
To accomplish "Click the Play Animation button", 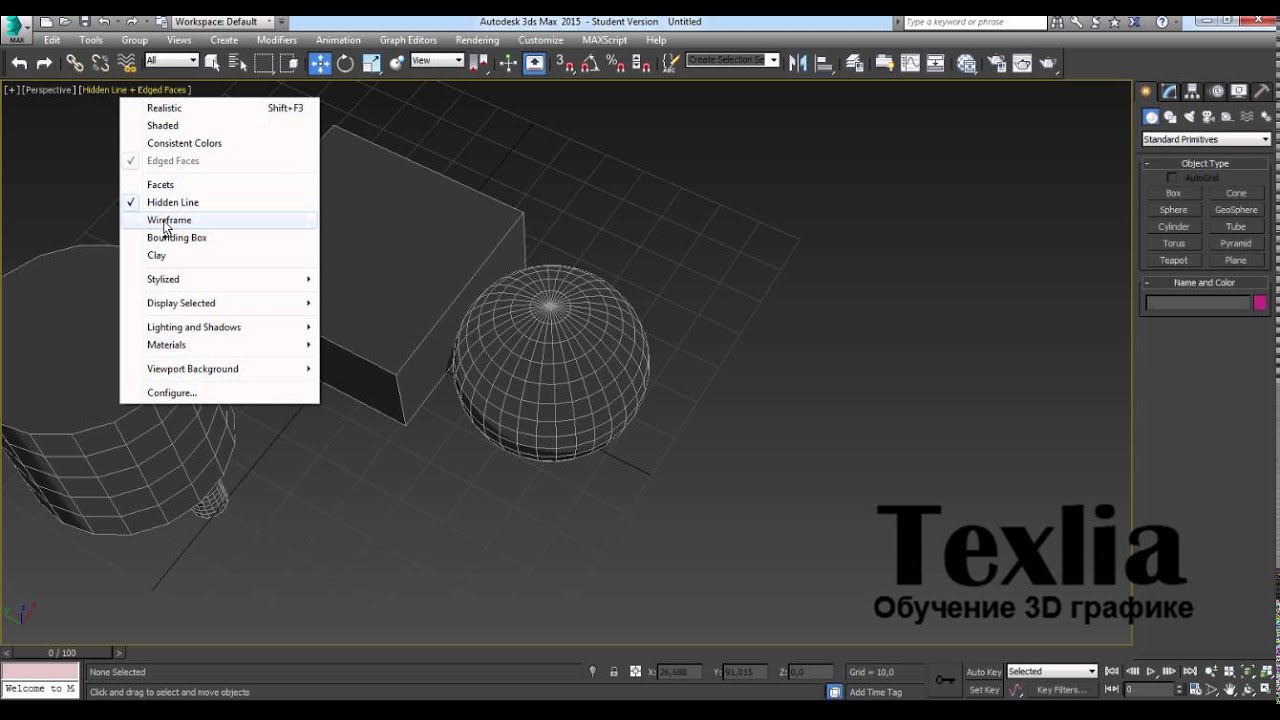I will coord(1151,671).
